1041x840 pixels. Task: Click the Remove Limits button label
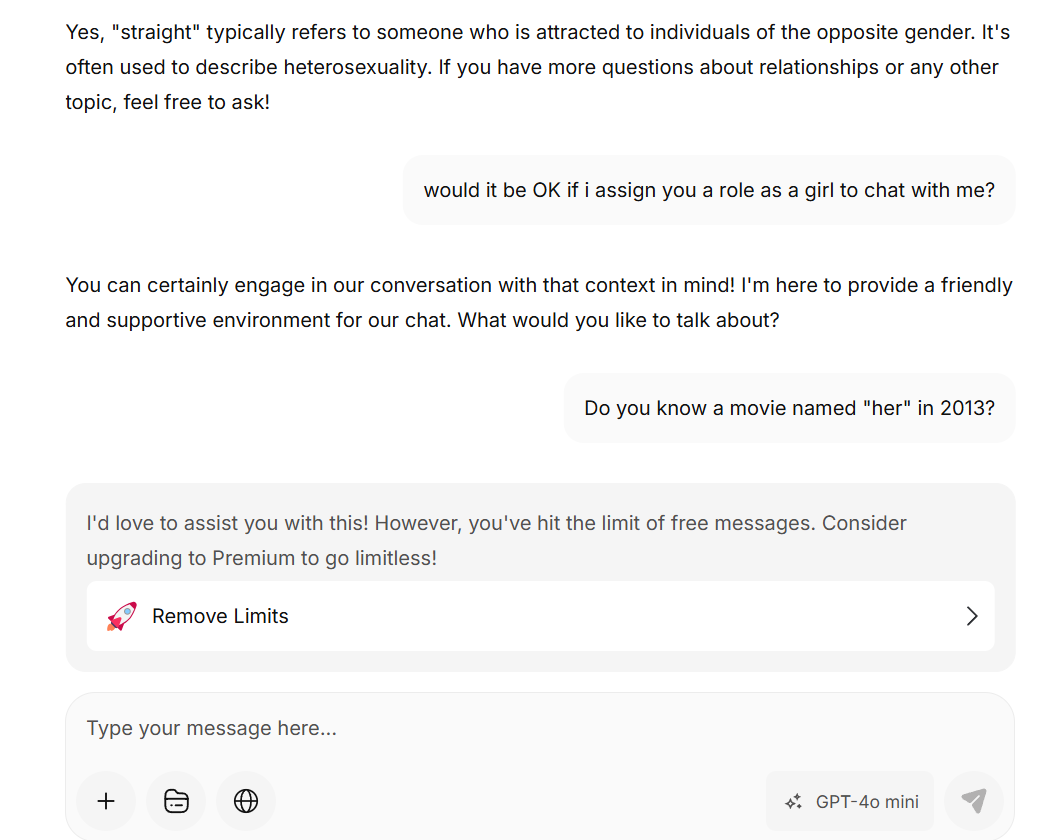220,616
